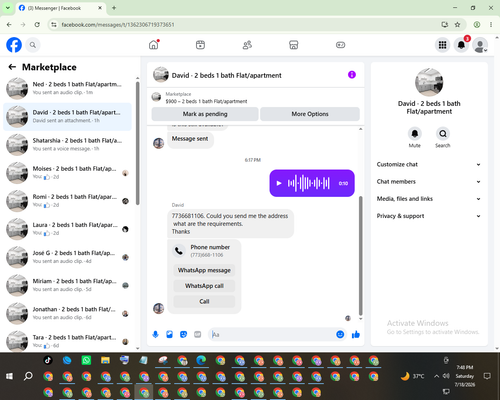
Task: Expand Media, files and links section
Action: pos(429,199)
